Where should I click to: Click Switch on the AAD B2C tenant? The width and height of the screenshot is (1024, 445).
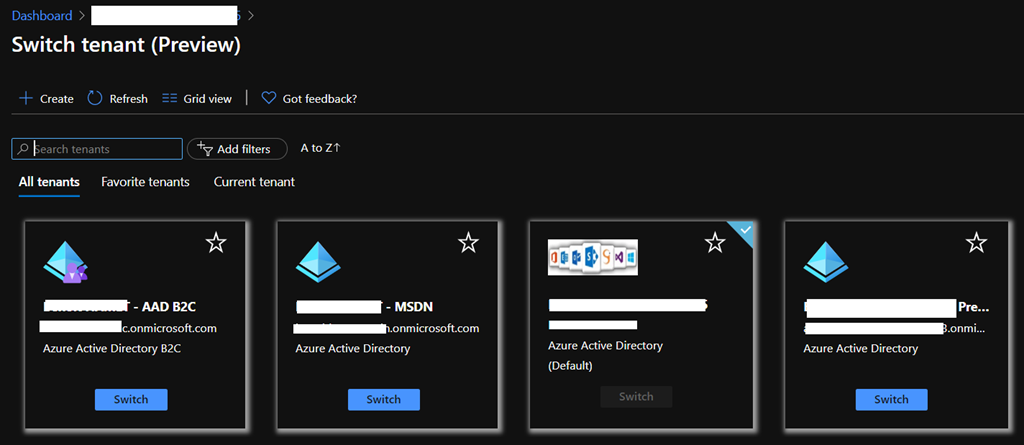point(131,399)
